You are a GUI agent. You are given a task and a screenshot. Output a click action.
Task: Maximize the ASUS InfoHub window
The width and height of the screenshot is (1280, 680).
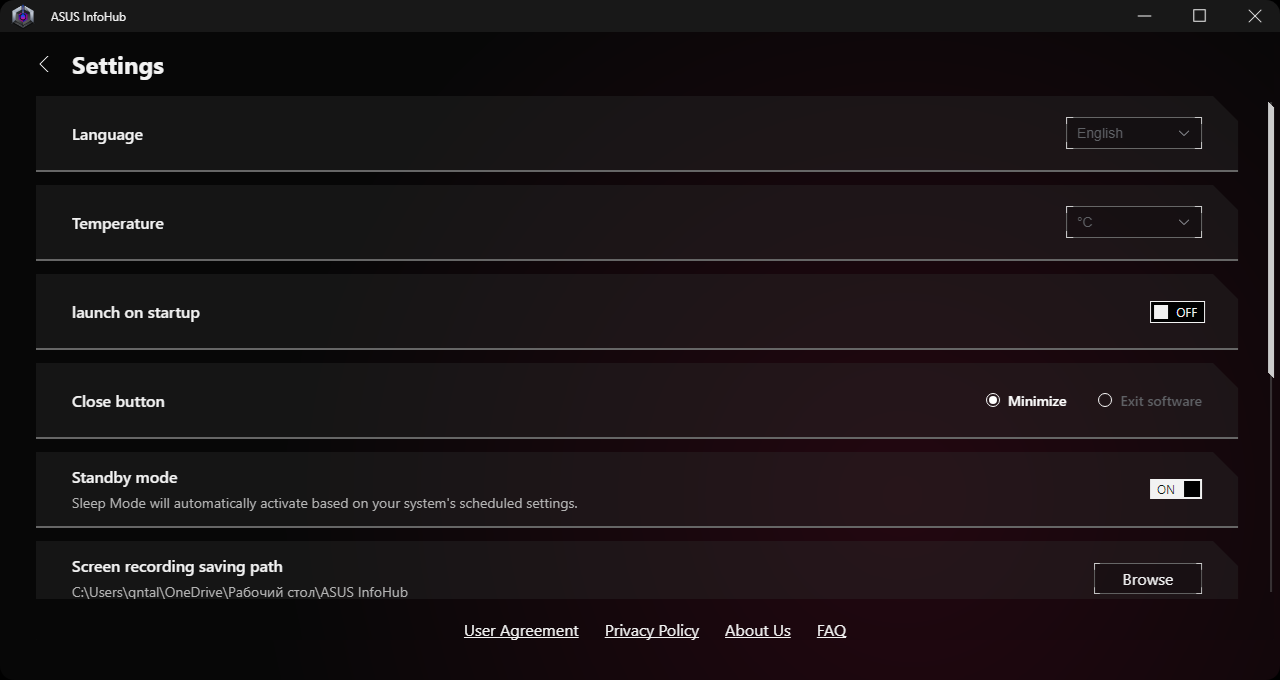1200,16
